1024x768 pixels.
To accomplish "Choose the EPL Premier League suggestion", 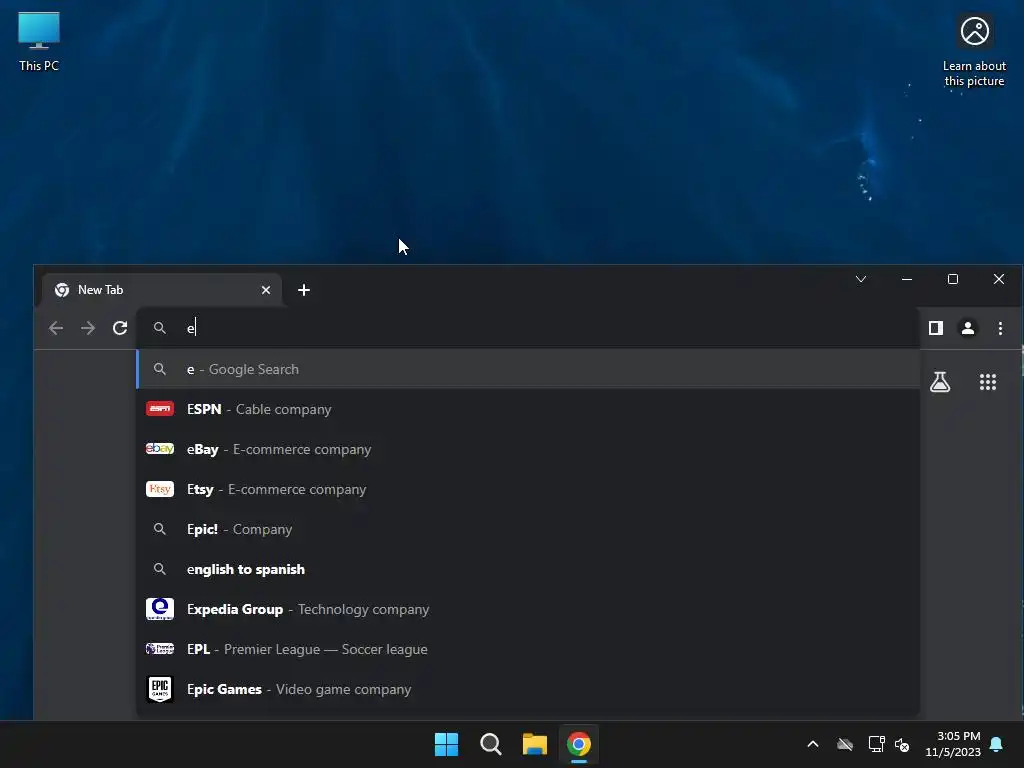I will [528, 649].
